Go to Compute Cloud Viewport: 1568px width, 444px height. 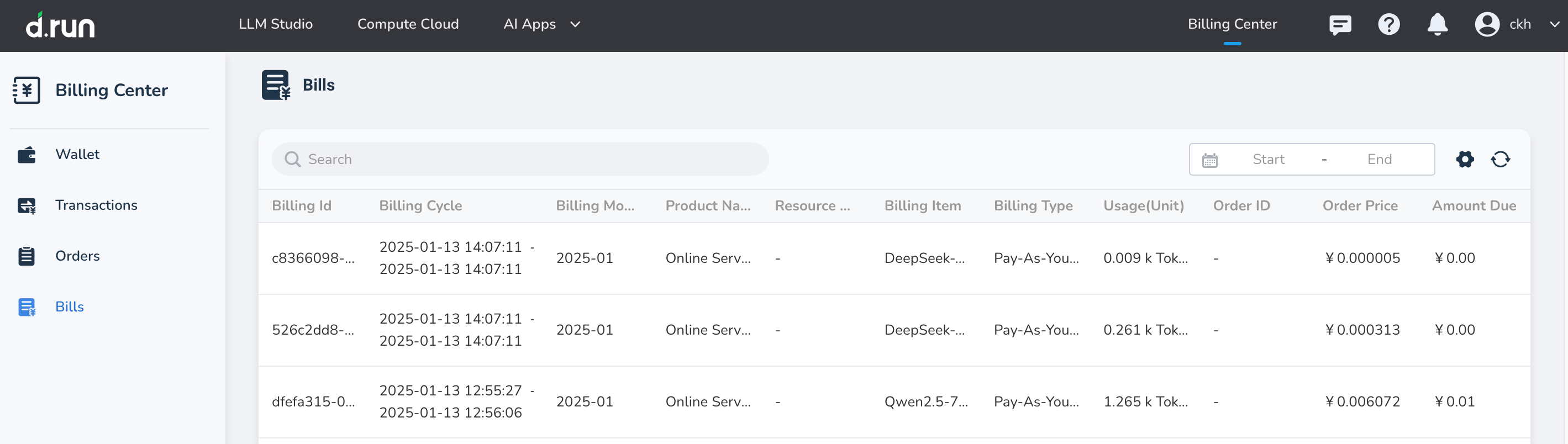(408, 24)
